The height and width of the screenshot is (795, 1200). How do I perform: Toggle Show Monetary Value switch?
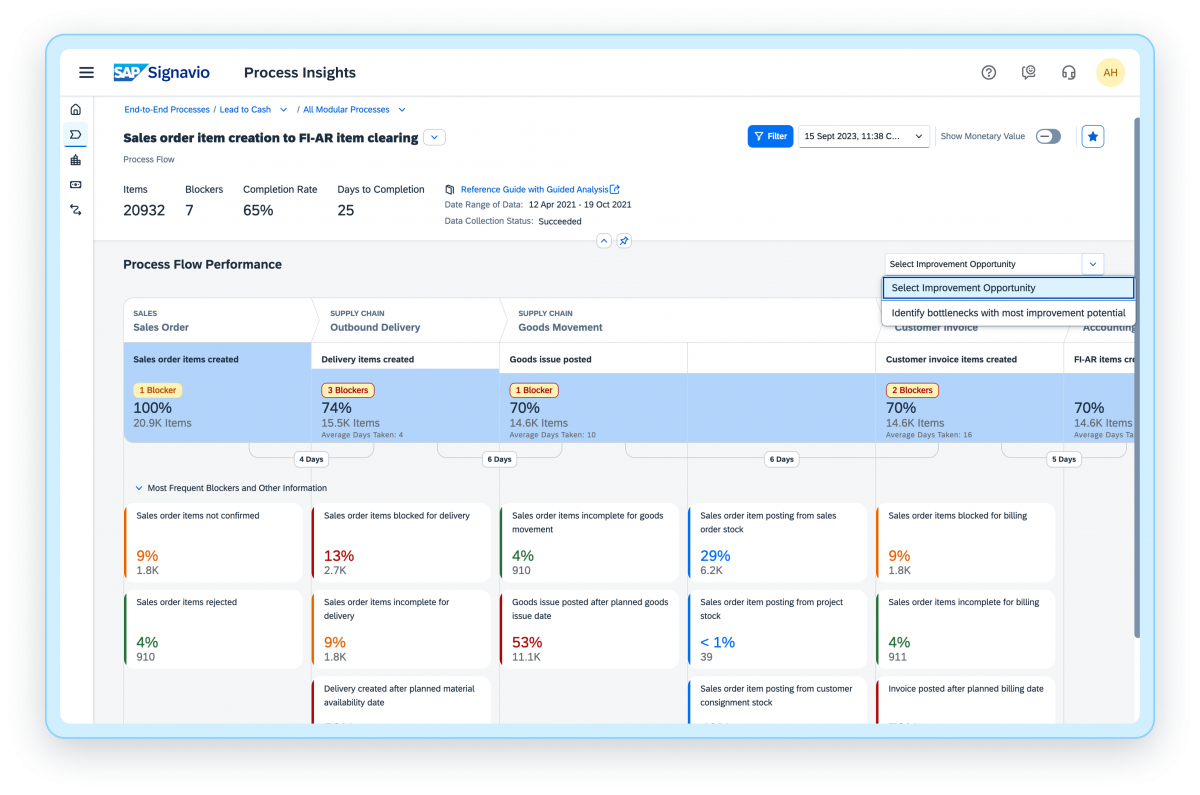tap(1048, 136)
